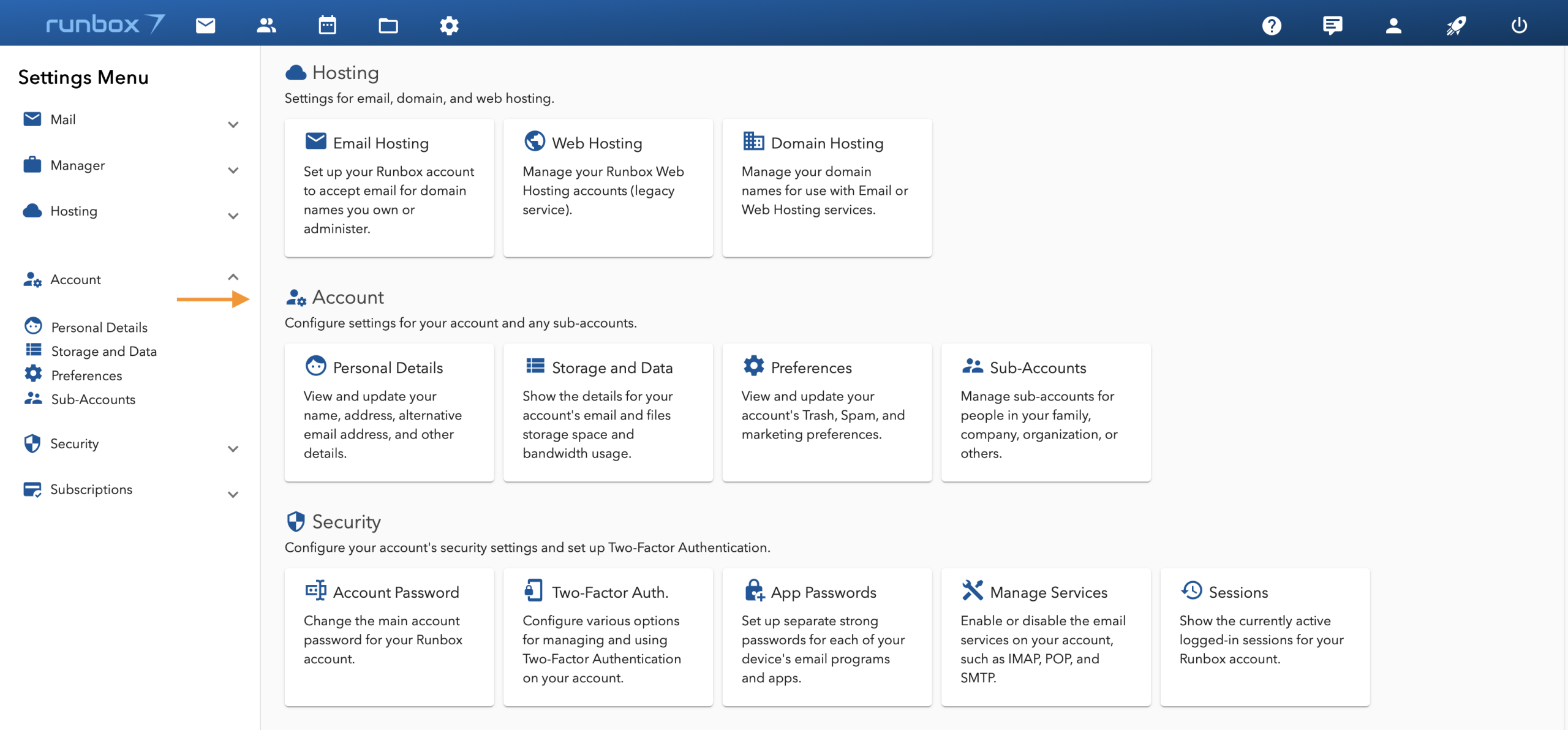Open the Calendar icon in top bar
This screenshot has height=730, width=1568.
tap(327, 25)
